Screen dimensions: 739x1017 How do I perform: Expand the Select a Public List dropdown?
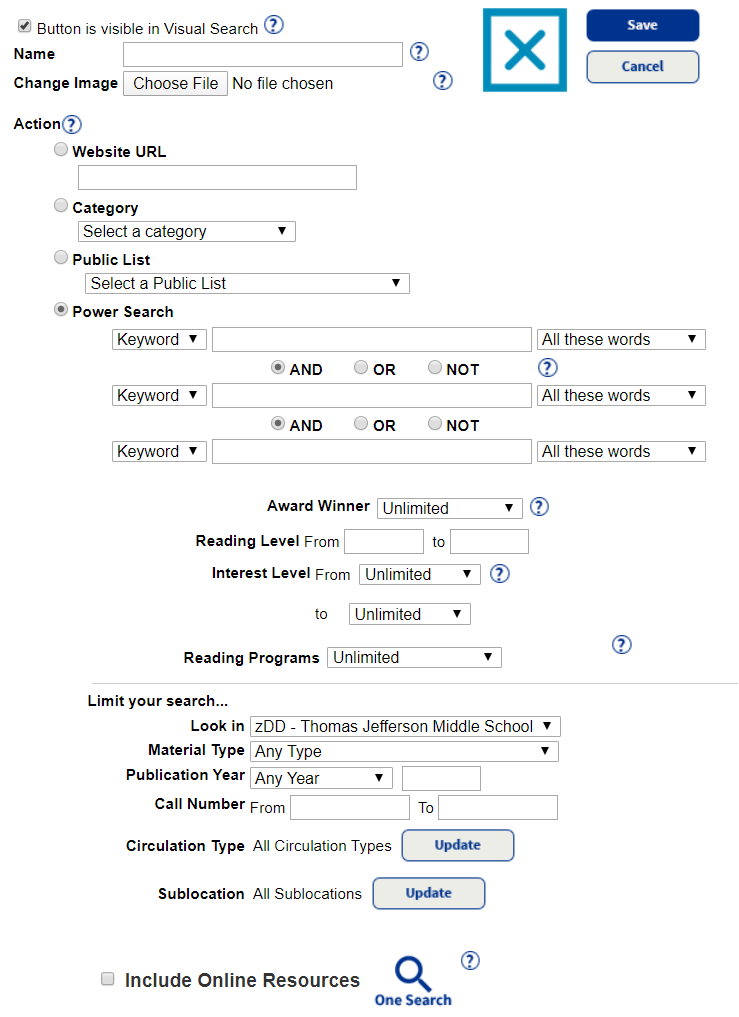tap(247, 283)
